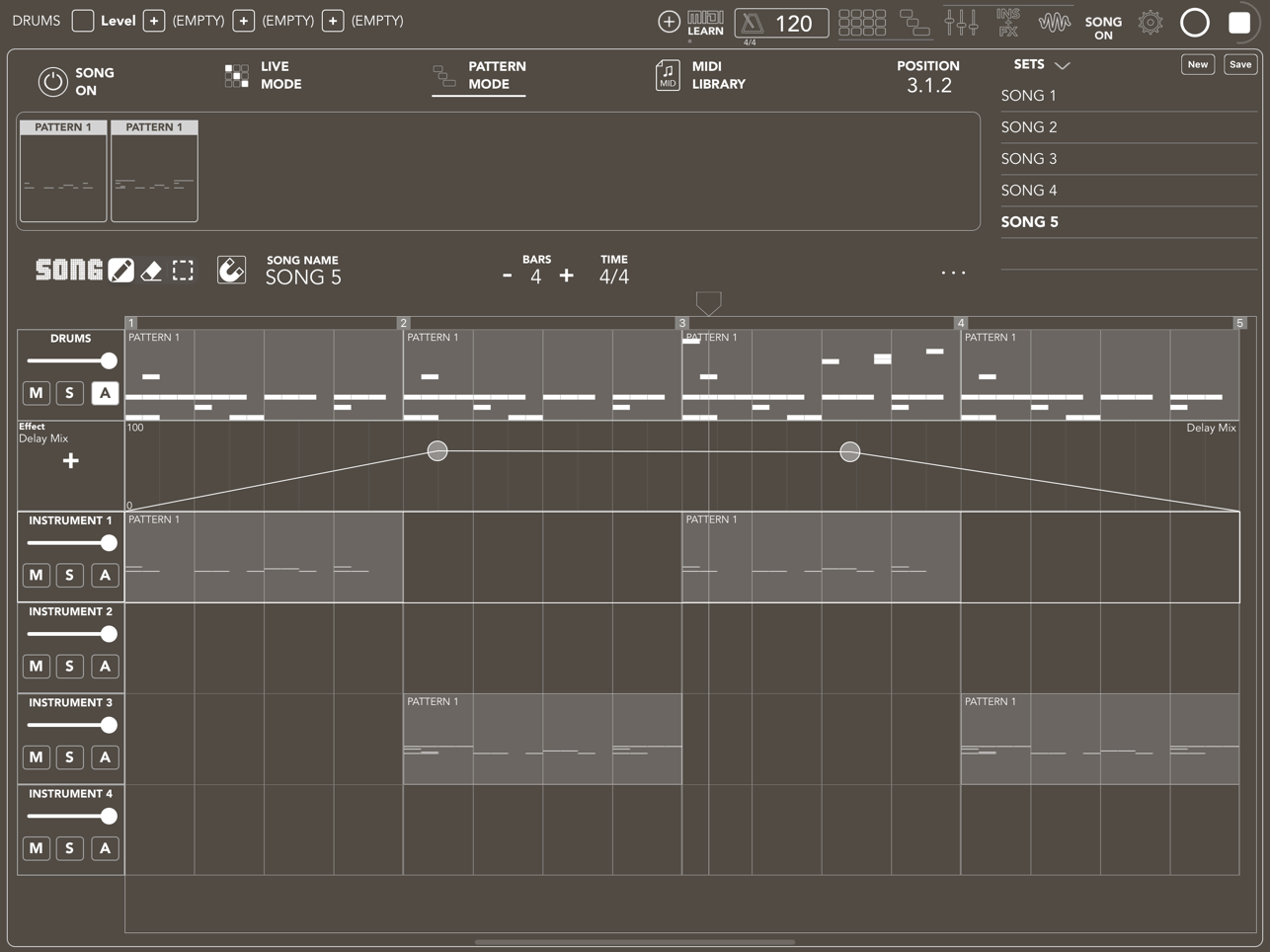Adjust the Instrument 2 volume slider
Screen dimensions: 1270x952
click(x=71, y=634)
